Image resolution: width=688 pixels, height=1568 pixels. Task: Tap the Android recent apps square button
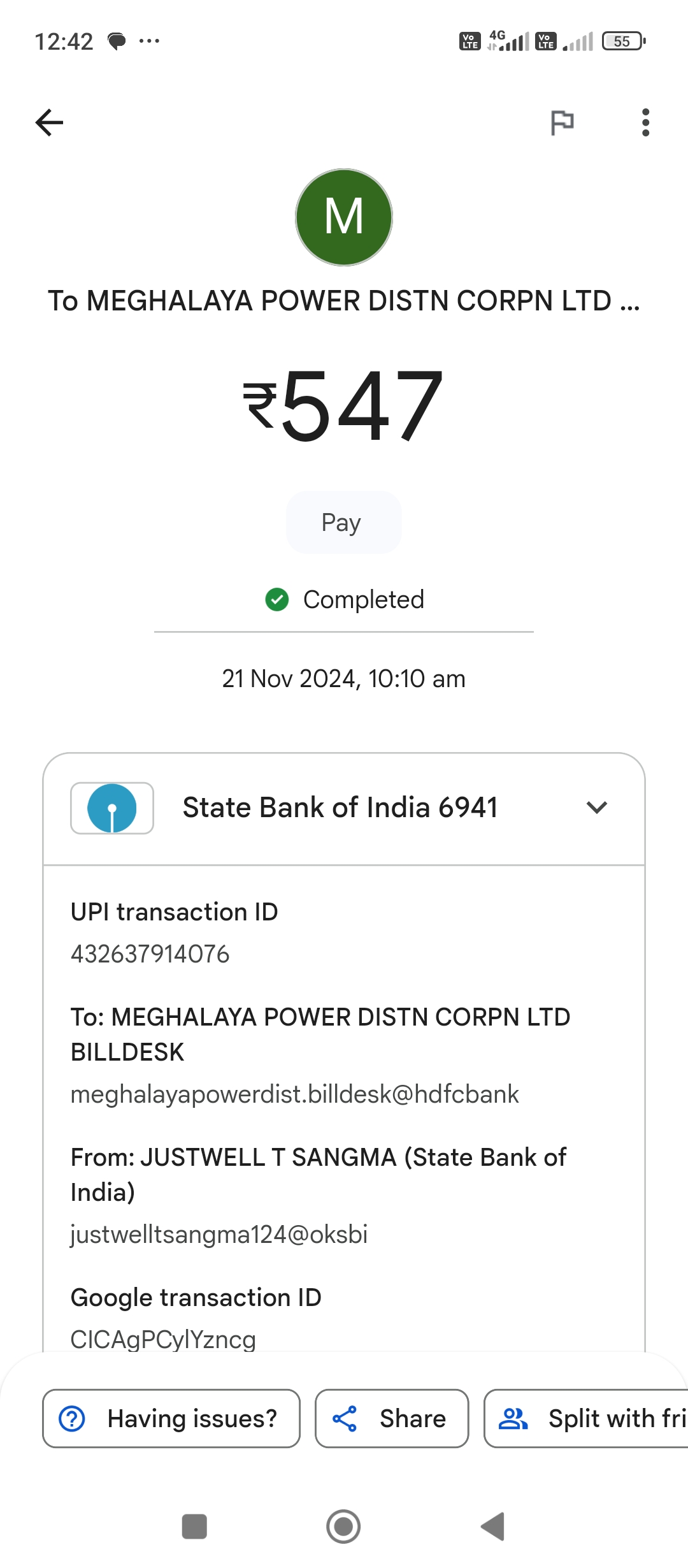click(194, 1527)
